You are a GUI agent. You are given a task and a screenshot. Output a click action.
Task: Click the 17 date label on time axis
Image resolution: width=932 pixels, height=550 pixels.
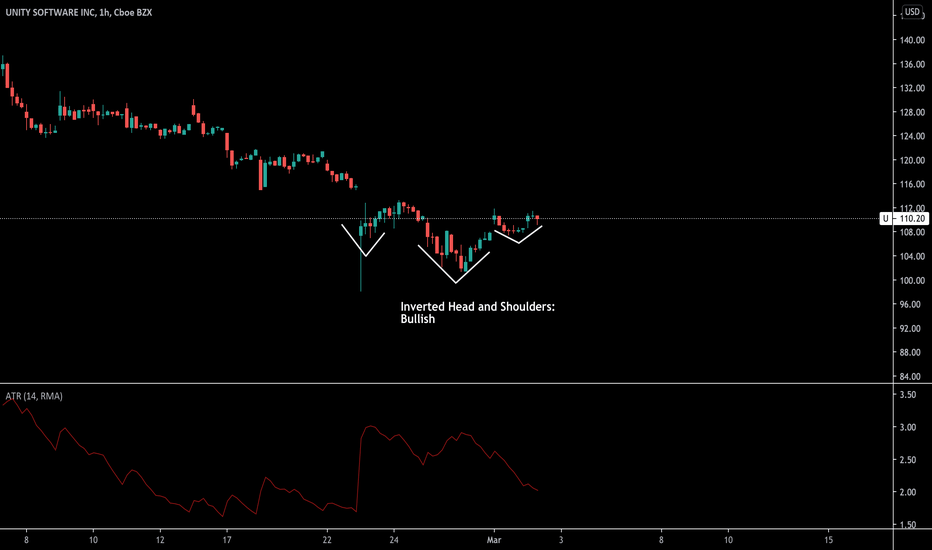click(x=226, y=540)
